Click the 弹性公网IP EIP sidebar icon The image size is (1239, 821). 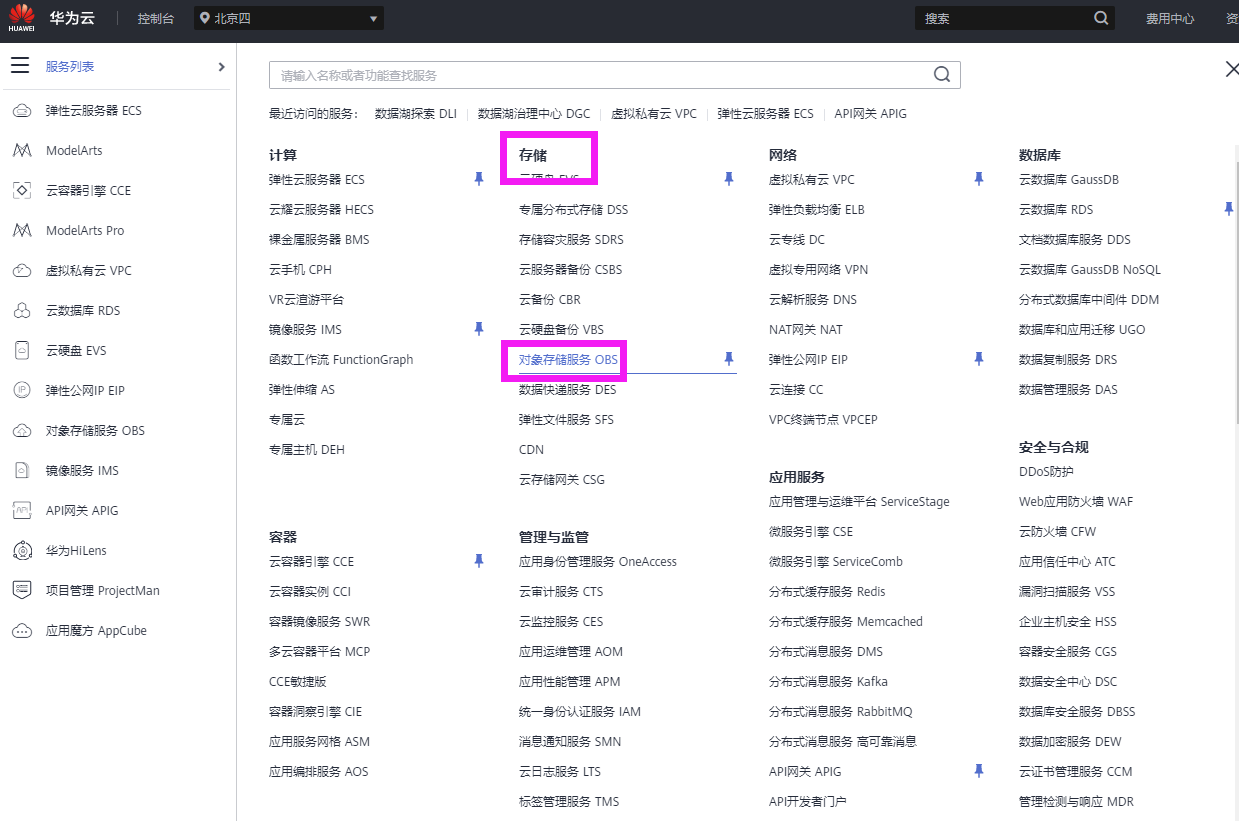pyautogui.click(x=22, y=390)
